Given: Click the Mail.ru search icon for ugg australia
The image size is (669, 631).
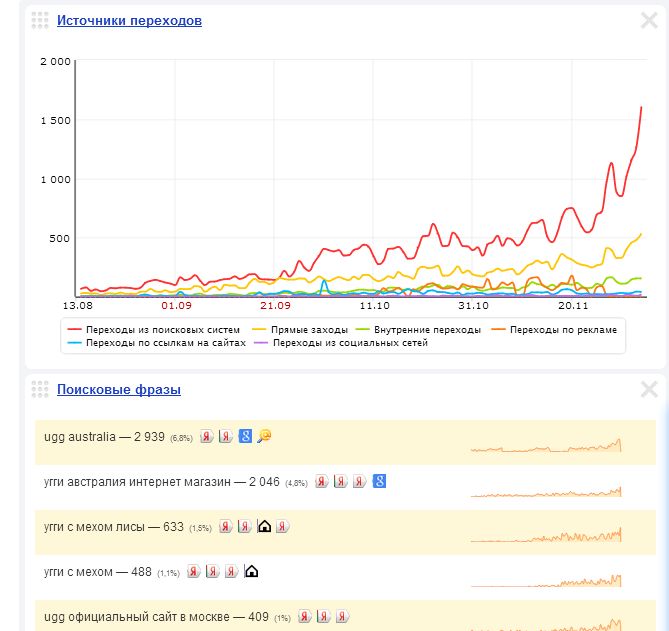Looking at the screenshot, I should click(x=264, y=436).
